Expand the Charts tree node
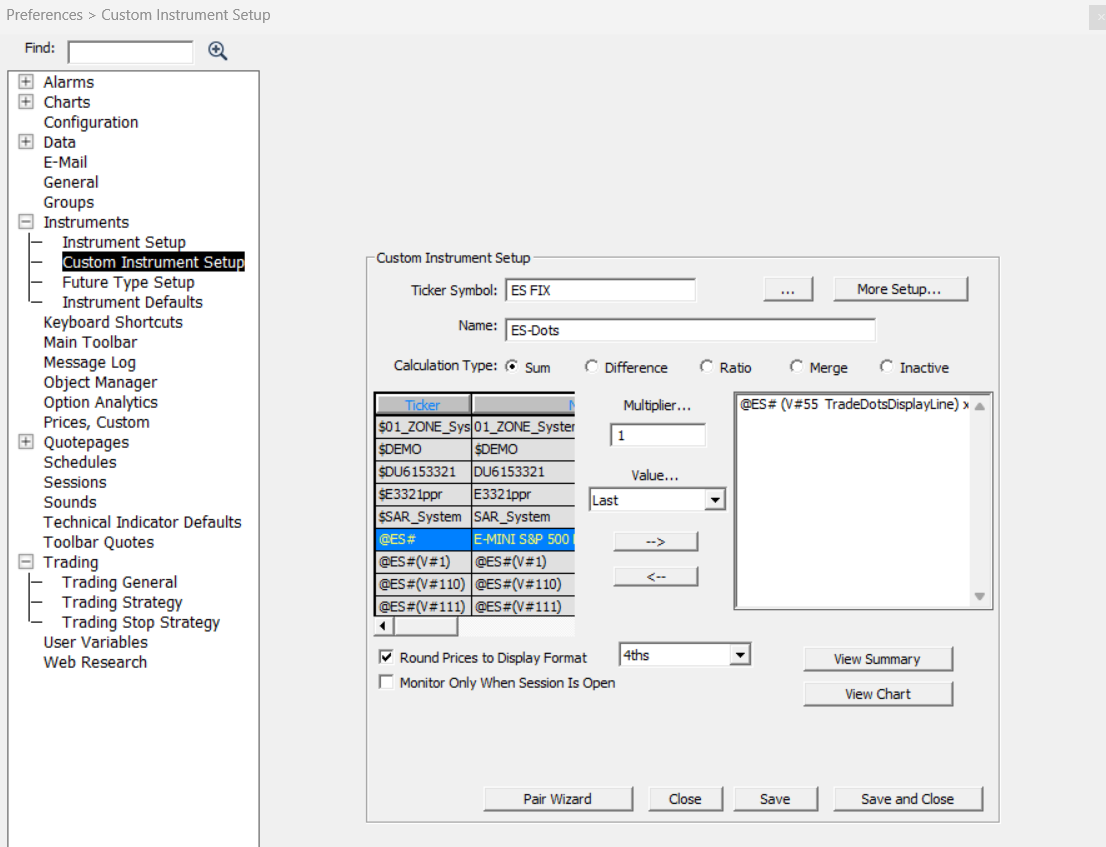The width and height of the screenshot is (1106, 847). 26,102
